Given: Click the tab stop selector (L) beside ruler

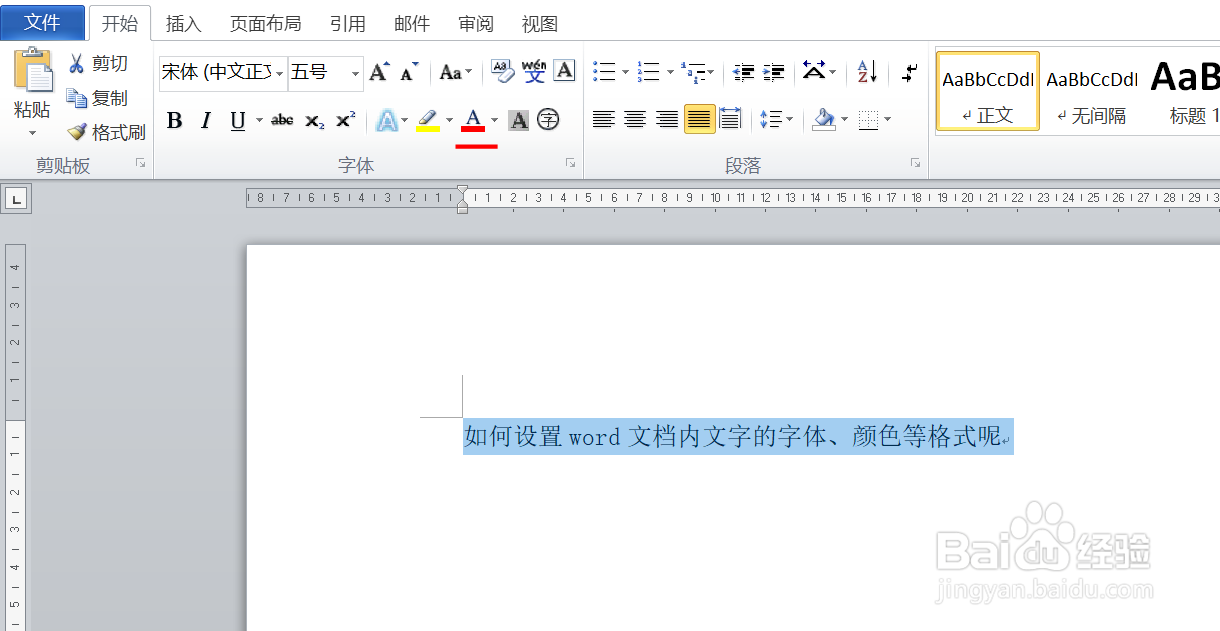Looking at the screenshot, I should point(16,199).
